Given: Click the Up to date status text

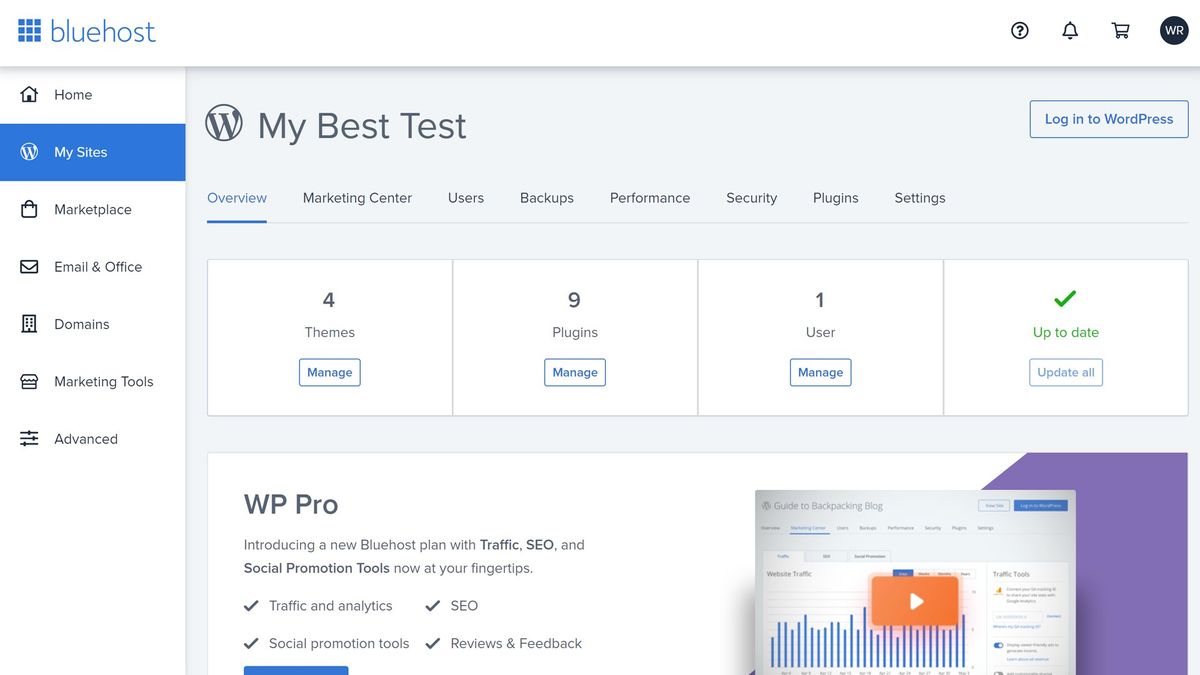Looking at the screenshot, I should [x=1066, y=332].
